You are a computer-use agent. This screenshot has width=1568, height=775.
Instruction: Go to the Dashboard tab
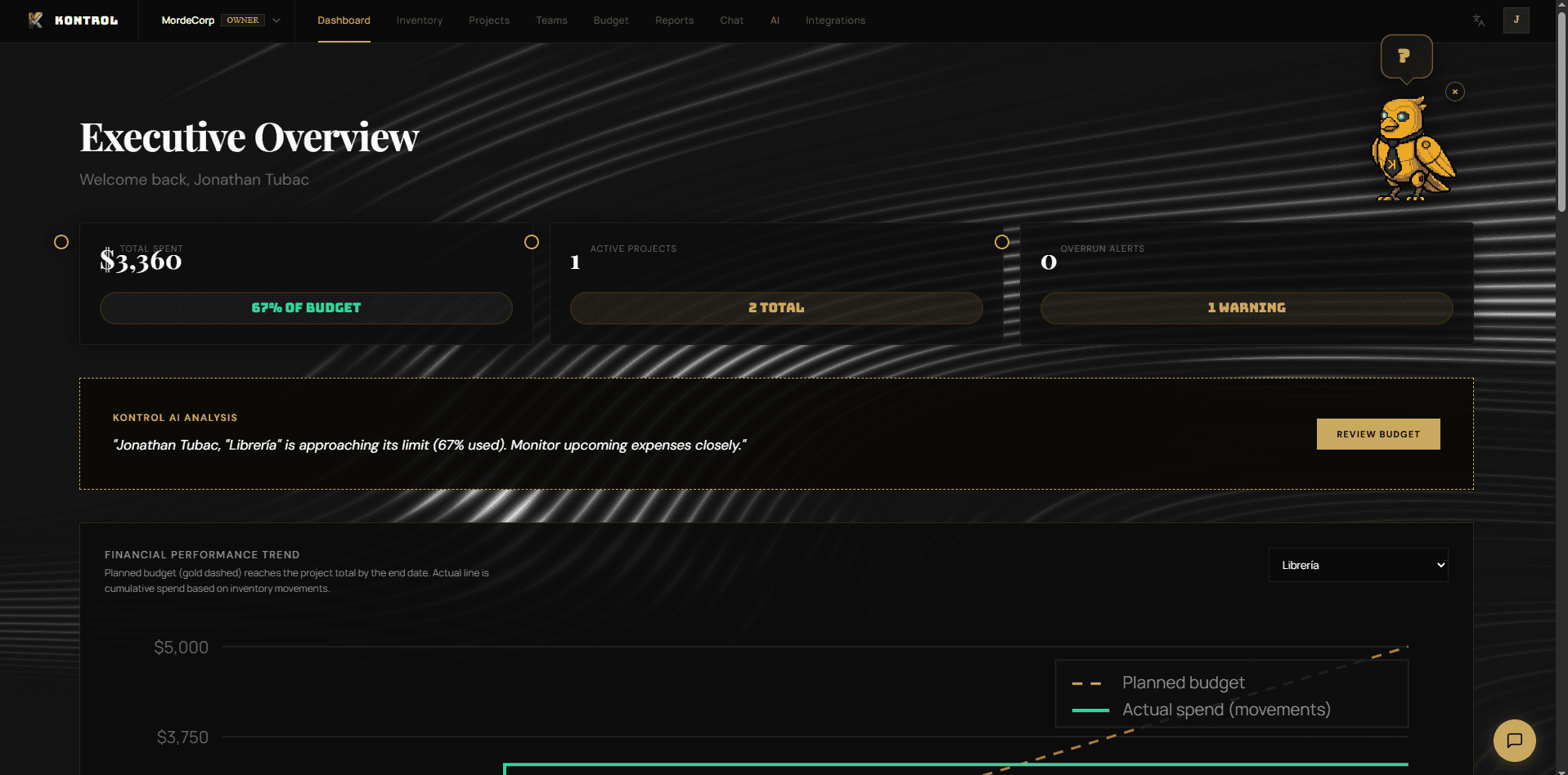coord(344,20)
